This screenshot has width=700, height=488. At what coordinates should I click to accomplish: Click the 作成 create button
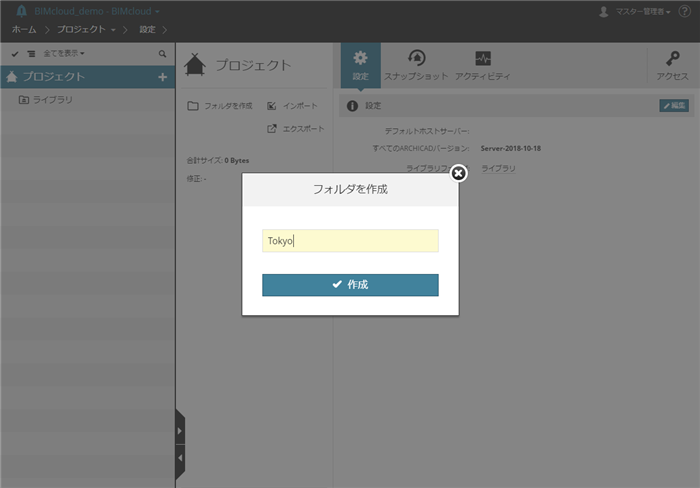[350, 285]
